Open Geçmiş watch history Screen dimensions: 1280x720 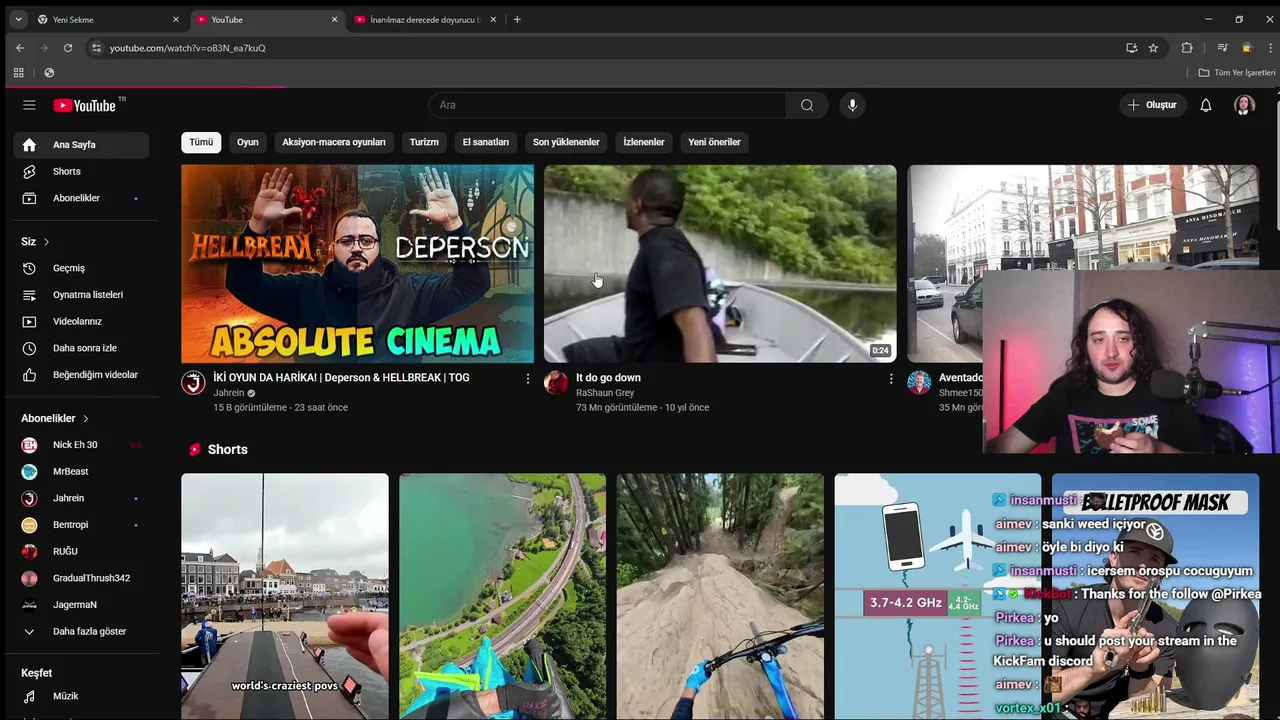81,268
